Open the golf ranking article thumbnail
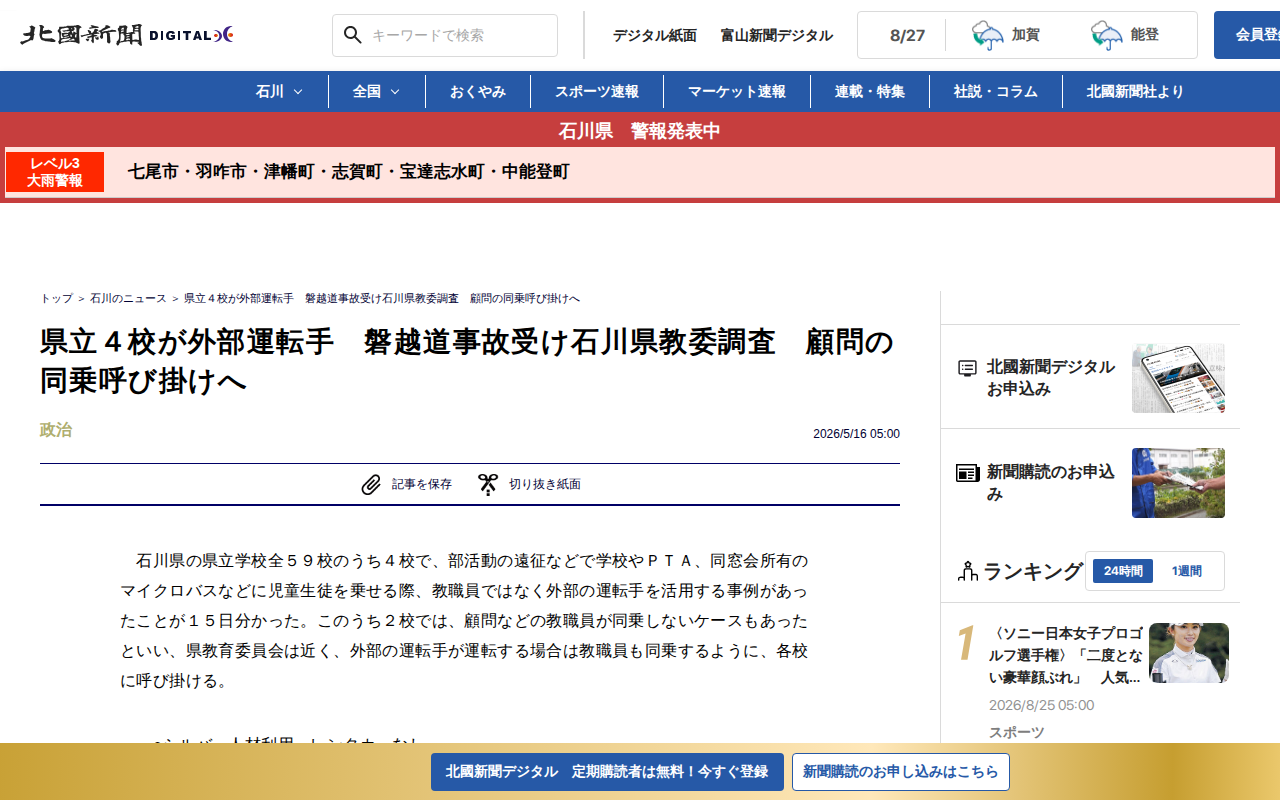1280x800 pixels. pos(1189,653)
